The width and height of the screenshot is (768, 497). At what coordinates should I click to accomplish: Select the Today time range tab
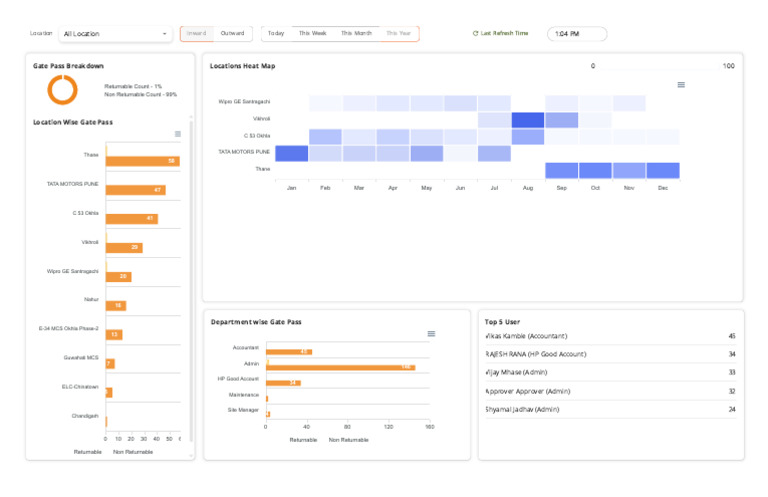click(x=276, y=33)
